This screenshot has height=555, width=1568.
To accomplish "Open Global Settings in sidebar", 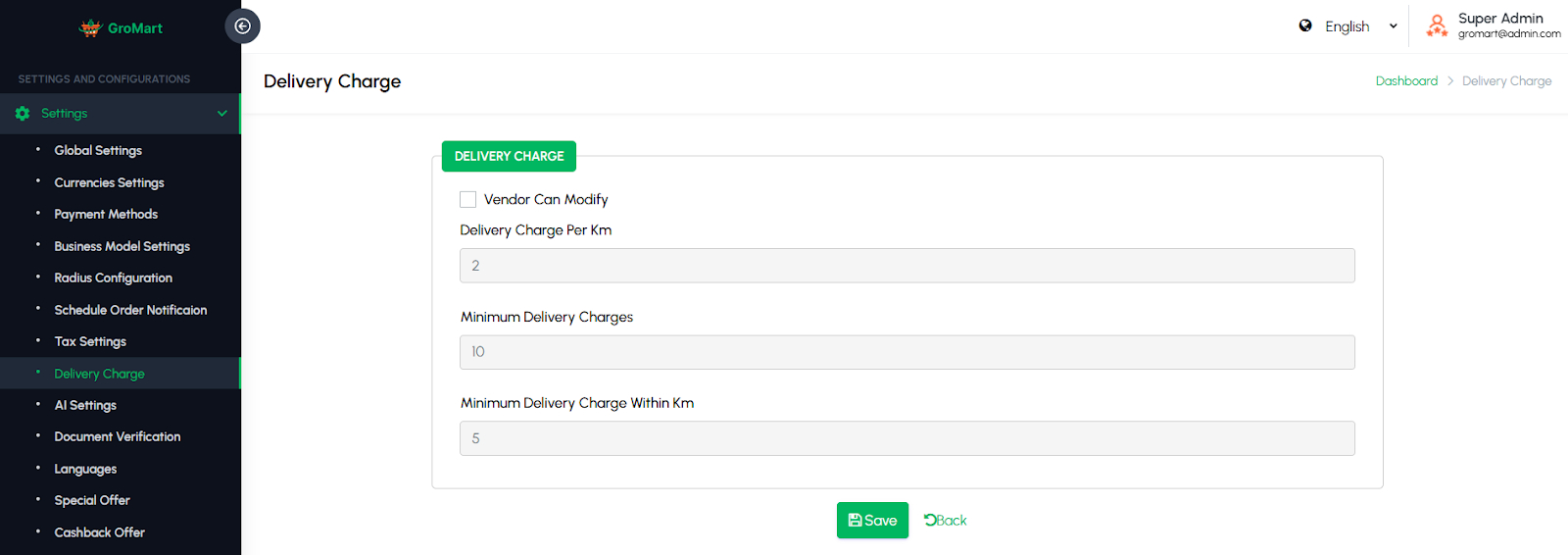I will (x=98, y=150).
